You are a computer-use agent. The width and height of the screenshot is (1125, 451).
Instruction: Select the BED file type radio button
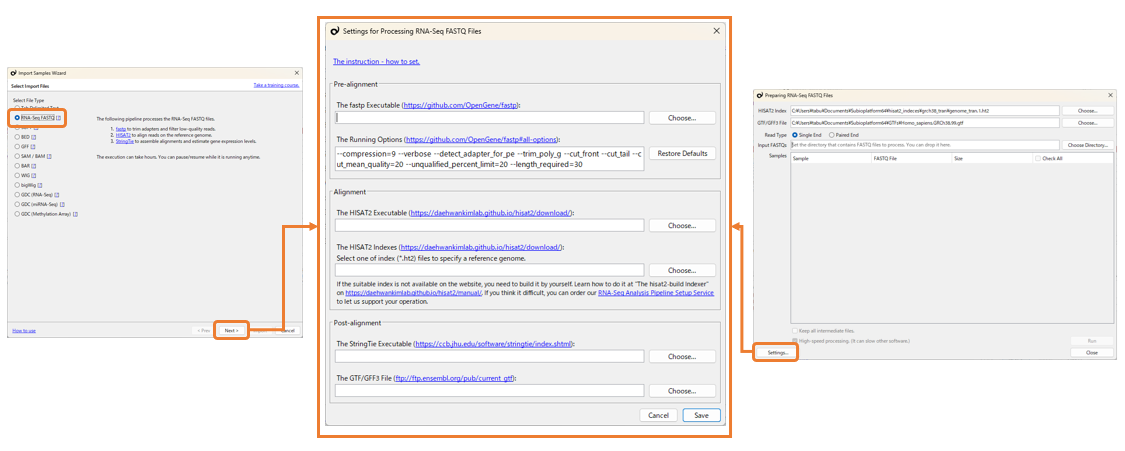(17, 136)
